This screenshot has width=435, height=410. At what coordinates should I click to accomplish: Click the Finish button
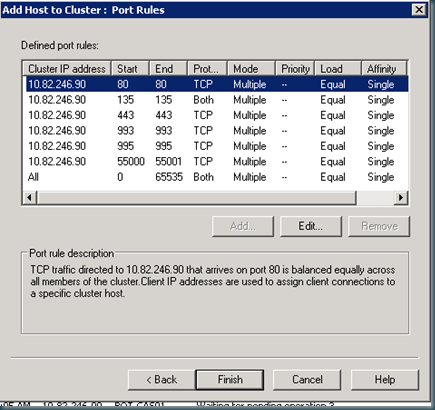click(230, 379)
